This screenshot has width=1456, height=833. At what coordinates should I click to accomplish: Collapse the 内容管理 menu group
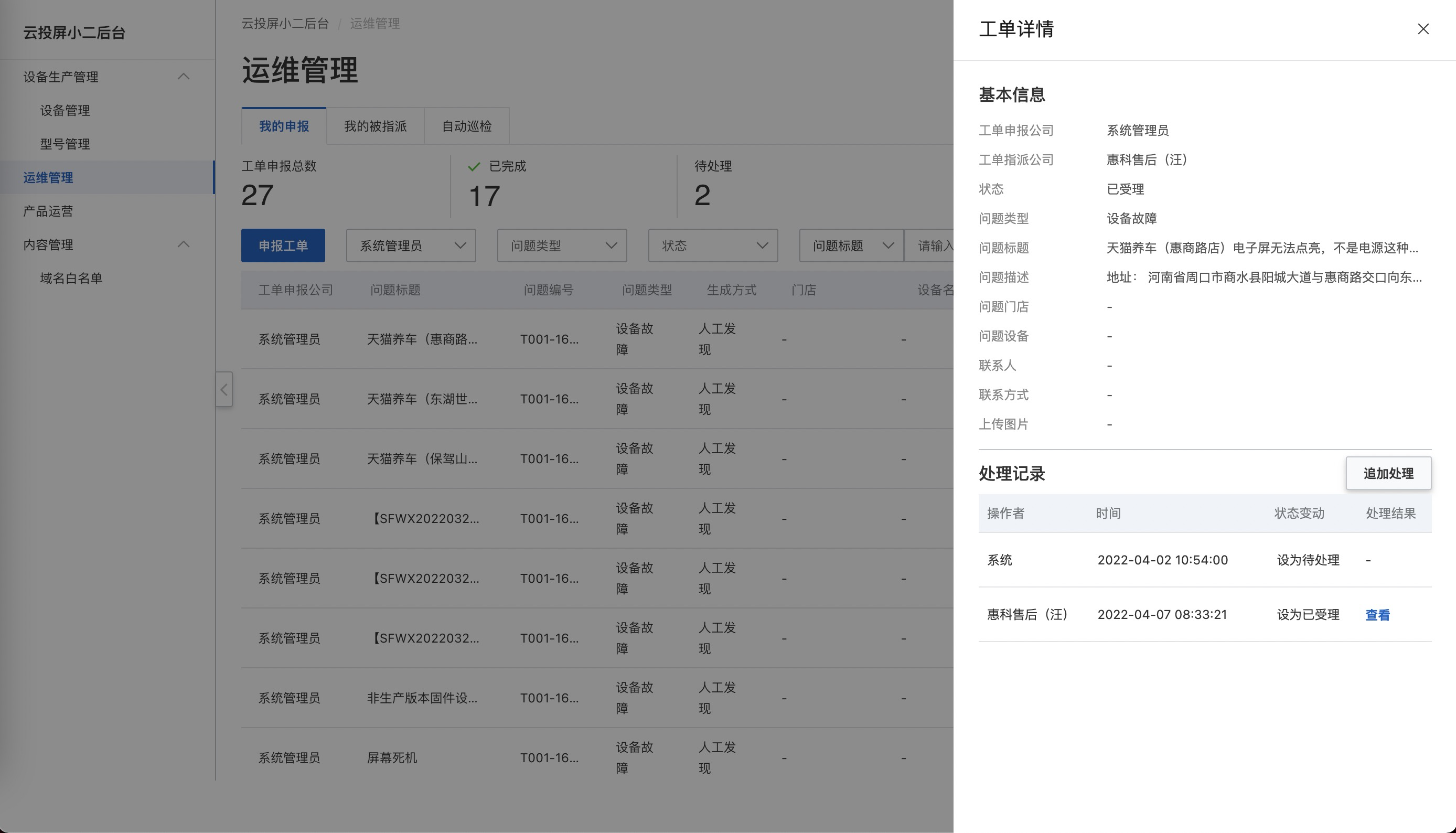183,245
